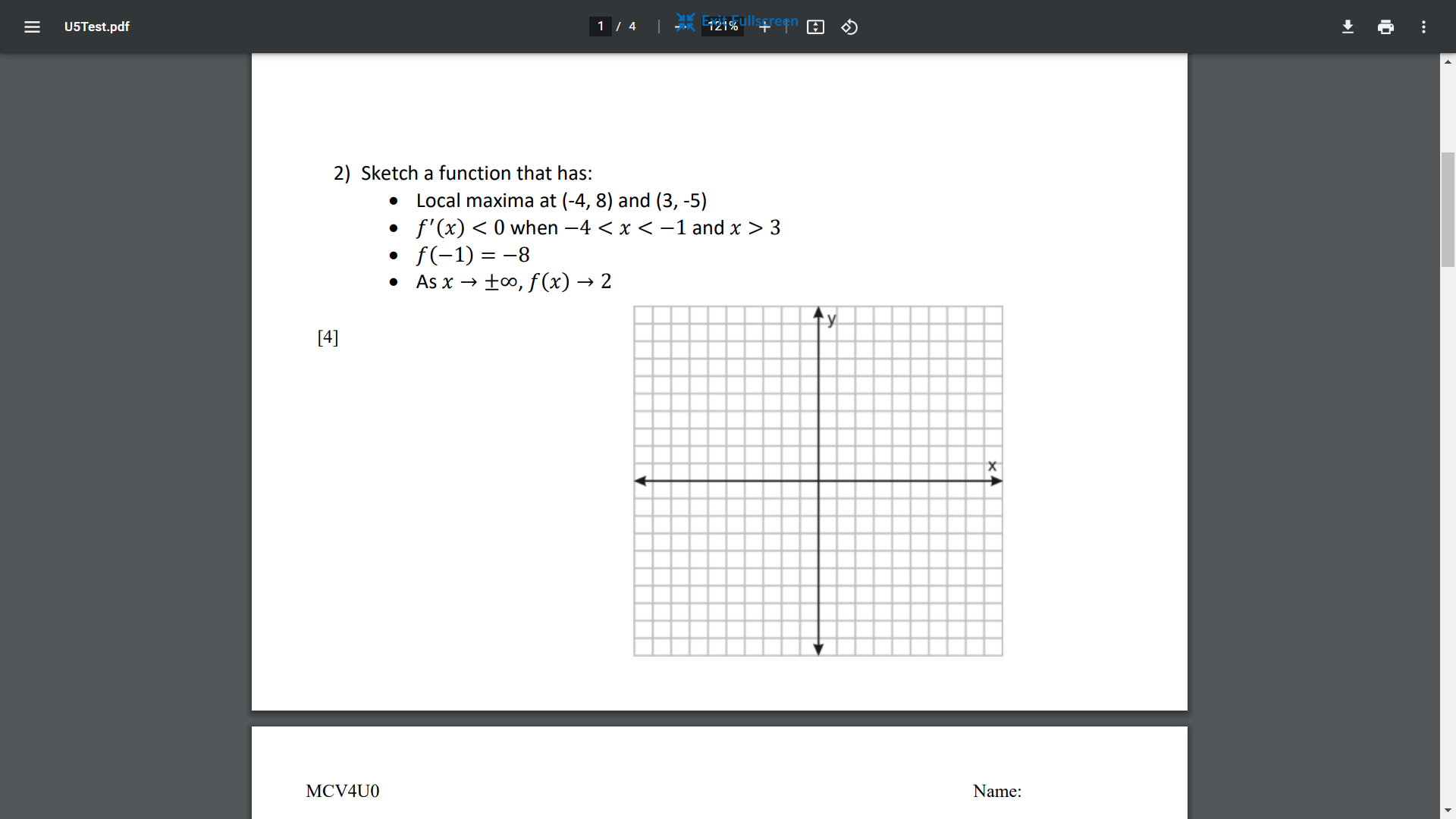
Task: Click the MCV4U0 page below
Action: click(341, 791)
